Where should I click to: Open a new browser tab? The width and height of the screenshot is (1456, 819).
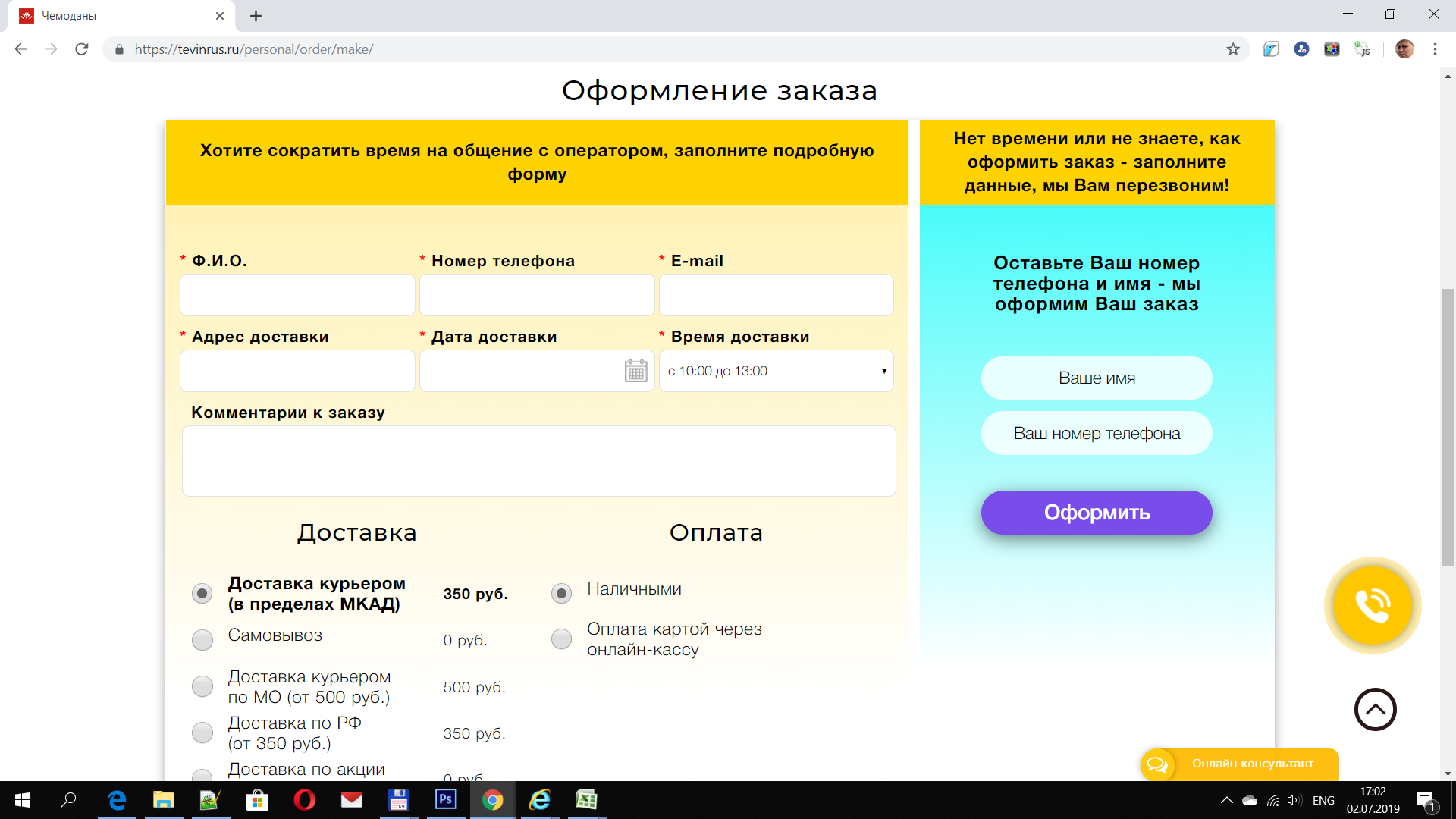pos(256,16)
